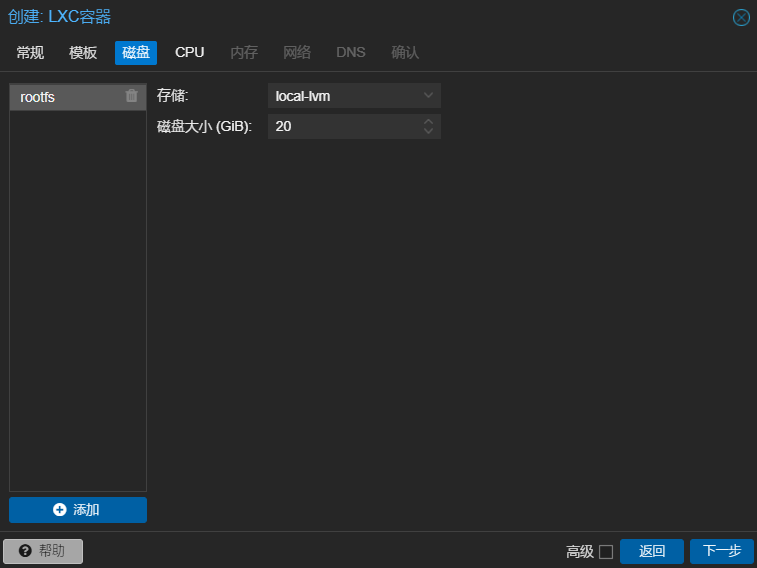
Task: Select the 磁盘 tab
Action: point(136,53)
